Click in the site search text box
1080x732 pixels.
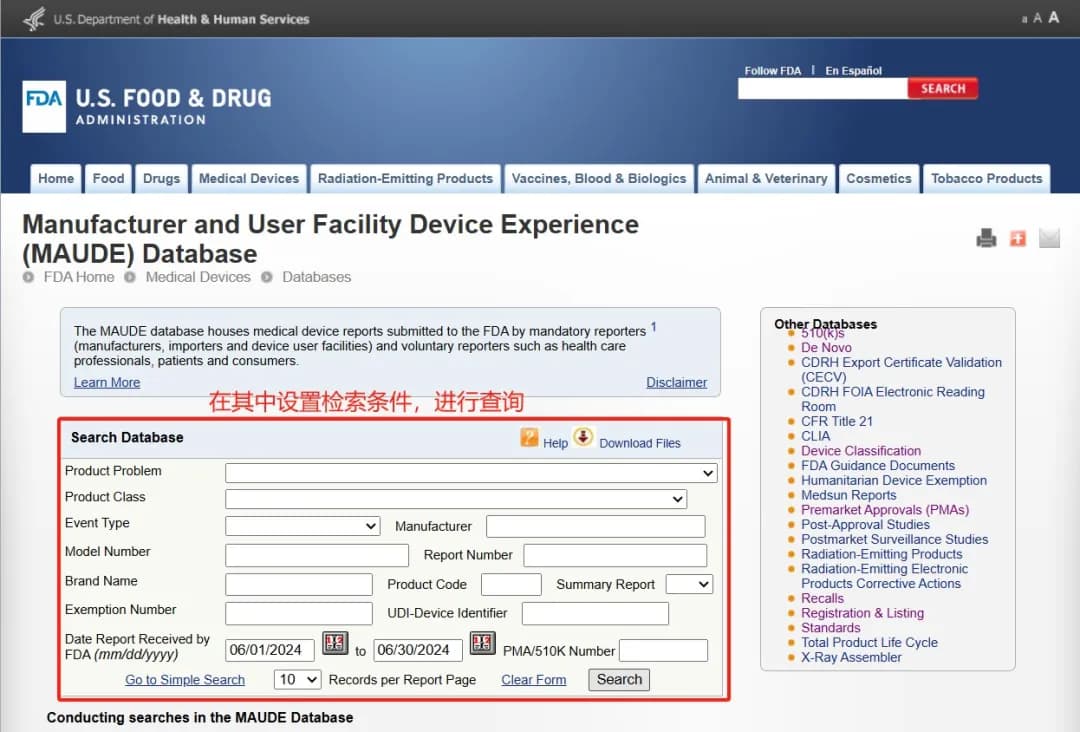tap(822, 88)
